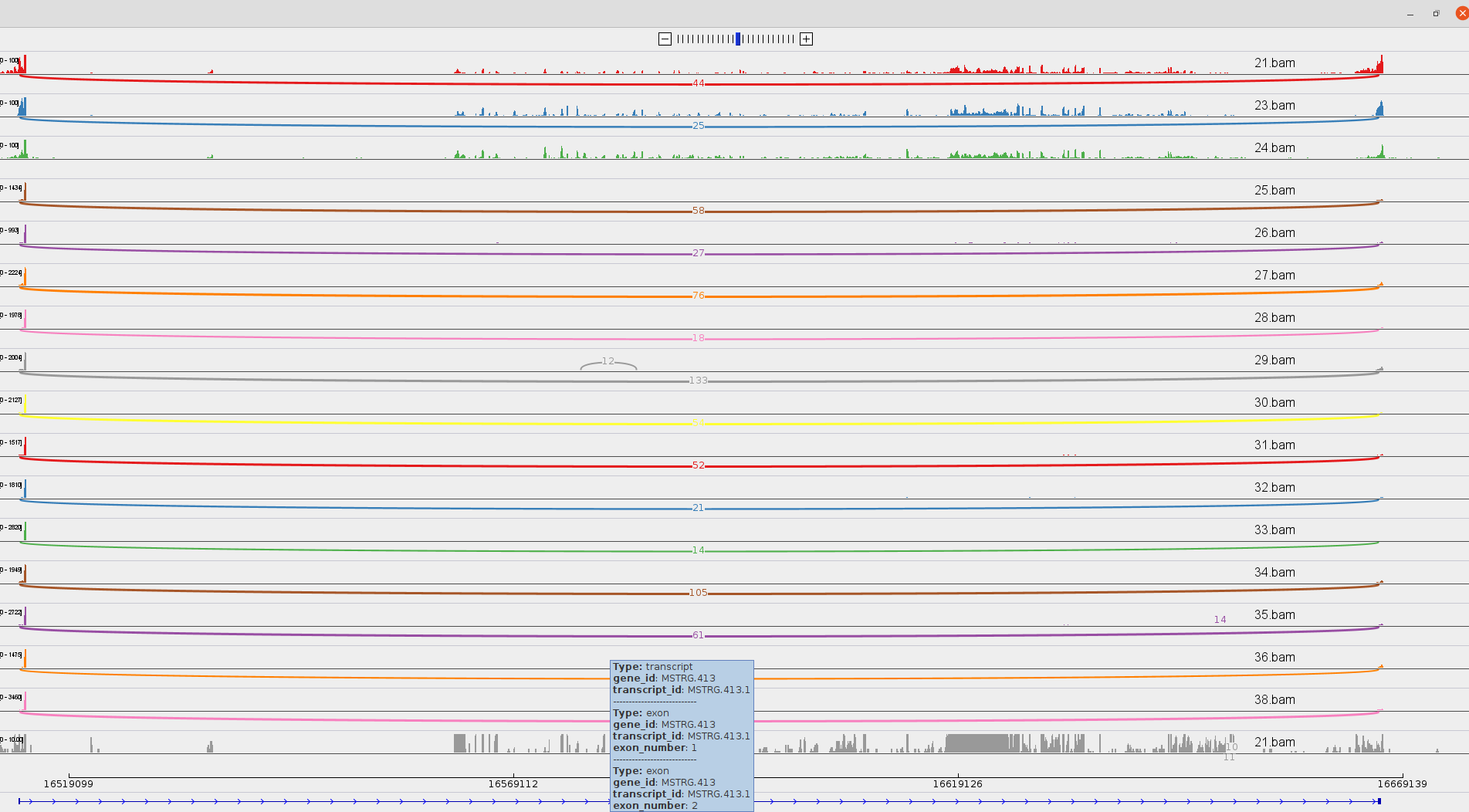1469x812 pixels.
Task: Zoom in using the plus icon
Action: (806, 39)
